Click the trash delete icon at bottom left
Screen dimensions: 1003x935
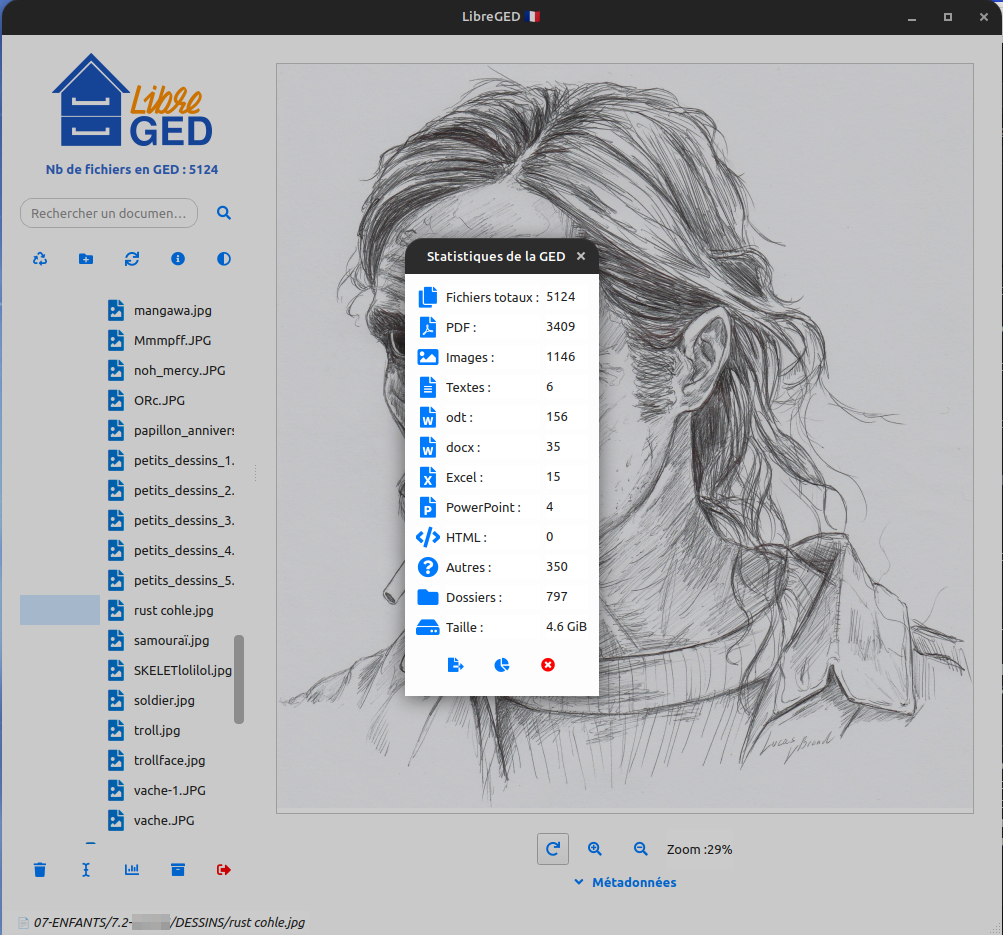point(40,870)
